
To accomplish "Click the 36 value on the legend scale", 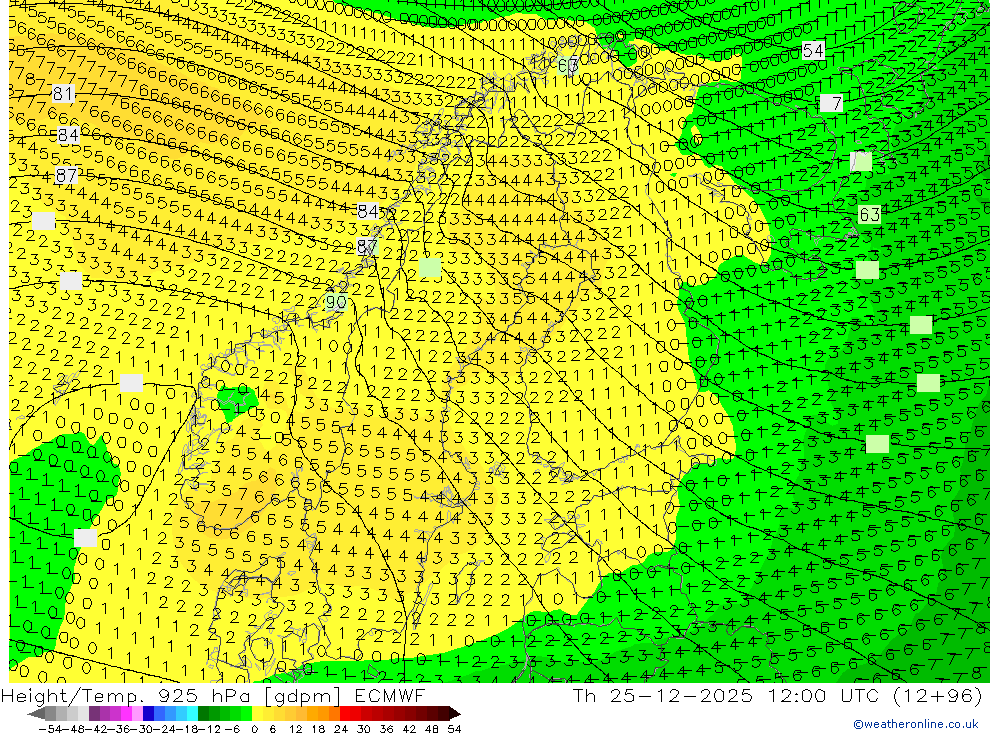I will 386,729.
